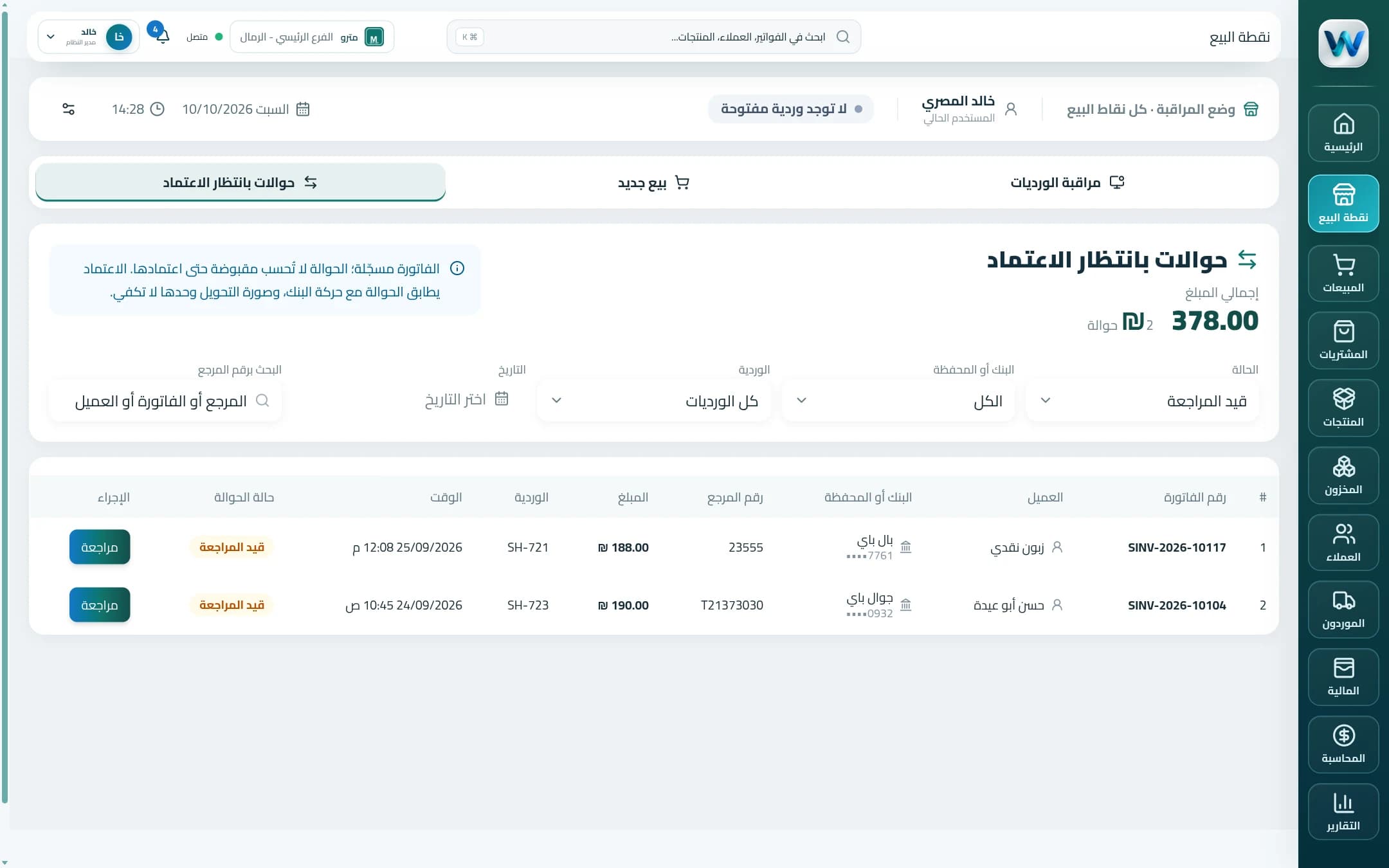This screenshot has height=868, width=1389.
Task: Click customer name حسن أبو عيدة
Action: coord(1009,605)
